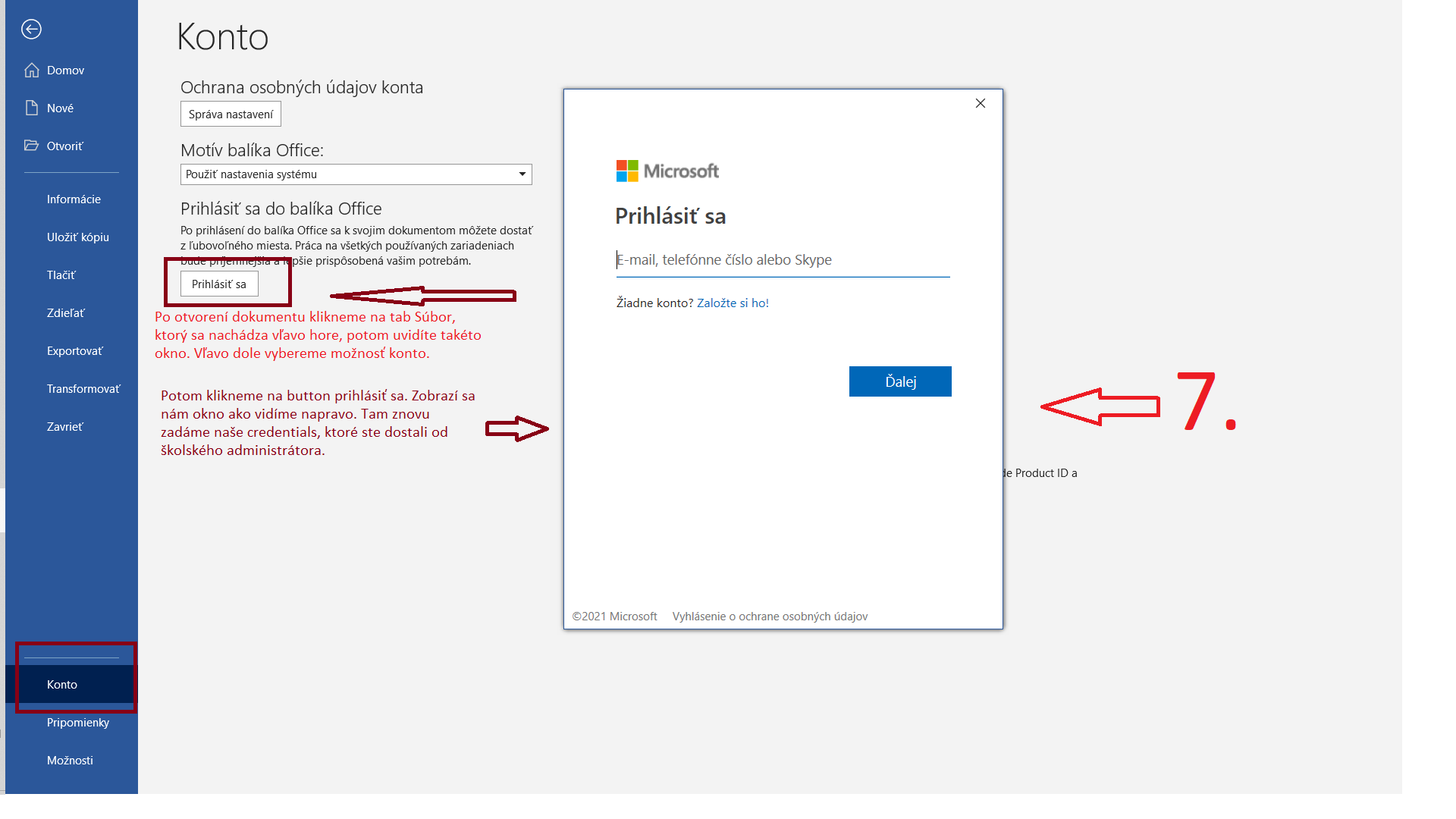Select Nové in the sidebar
The width and height of the screenshot is (1456, 819).
pos(71,108)
